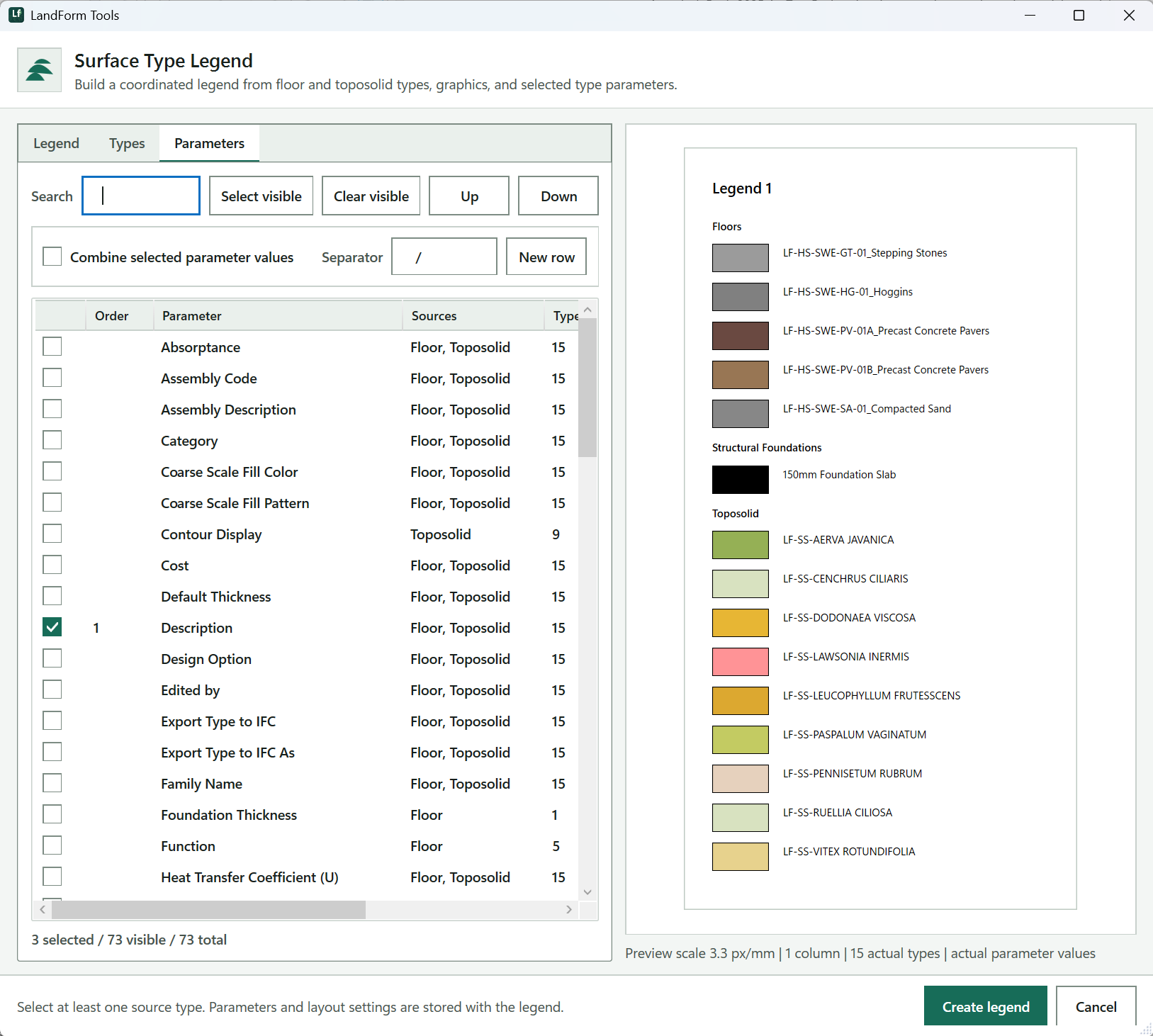
Task: Click the Select visible button
Action: [x=261, y=196]
